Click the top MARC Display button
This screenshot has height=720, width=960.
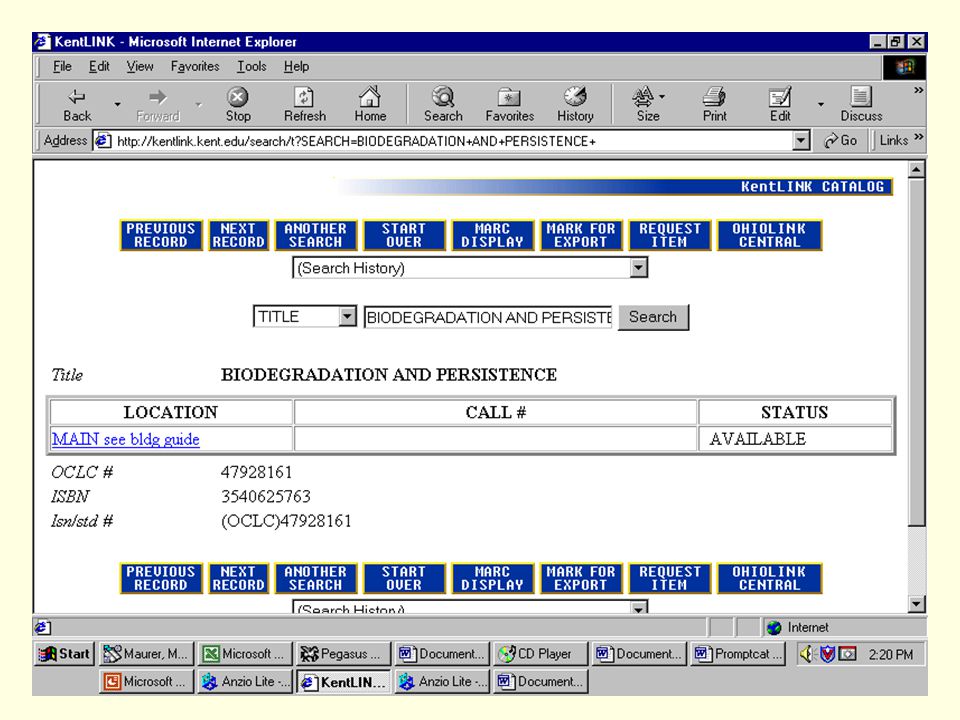point(493,235)
